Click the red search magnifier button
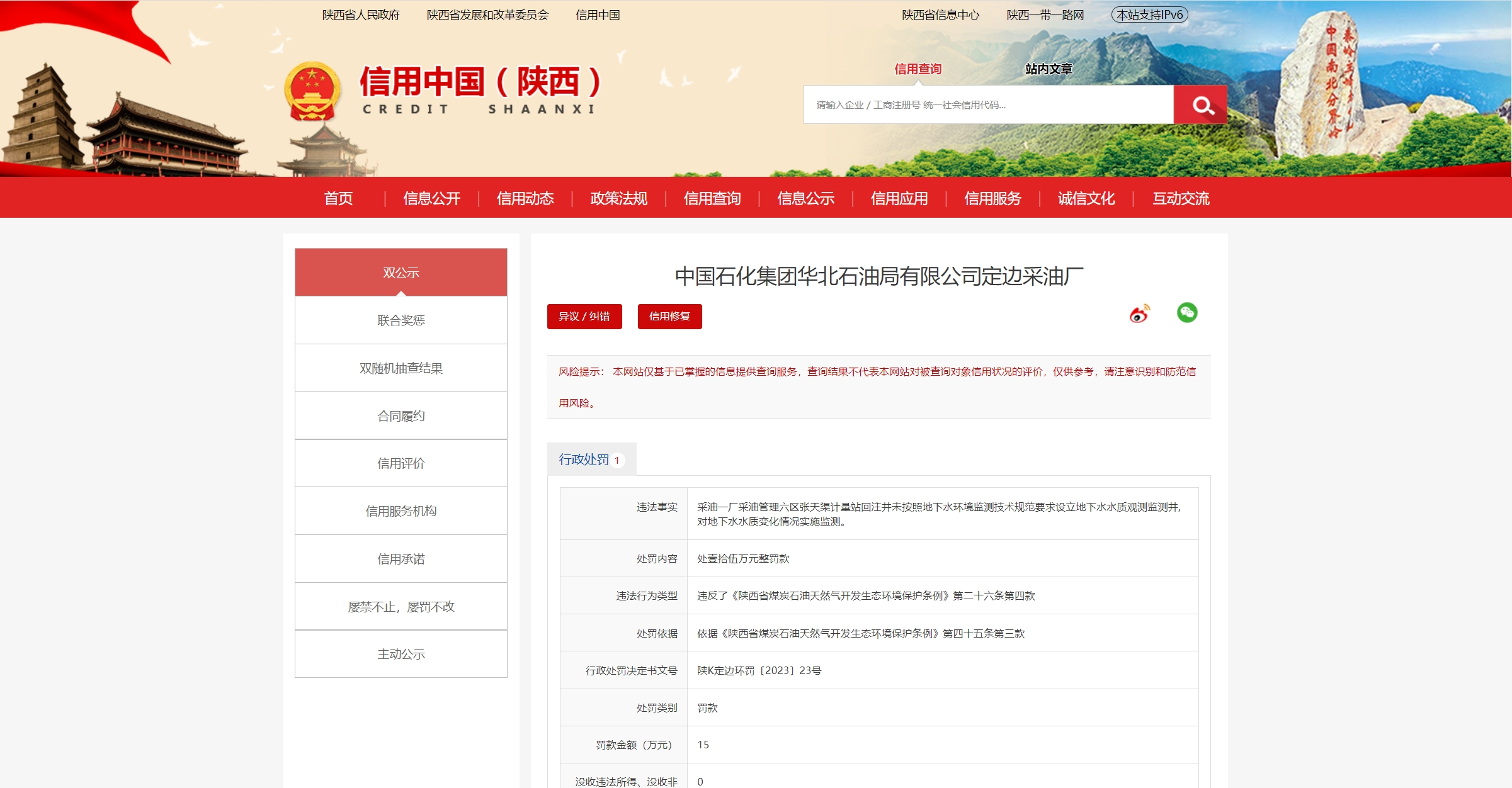Screen dimensions: 1512x788 (x=1202, y=105)
